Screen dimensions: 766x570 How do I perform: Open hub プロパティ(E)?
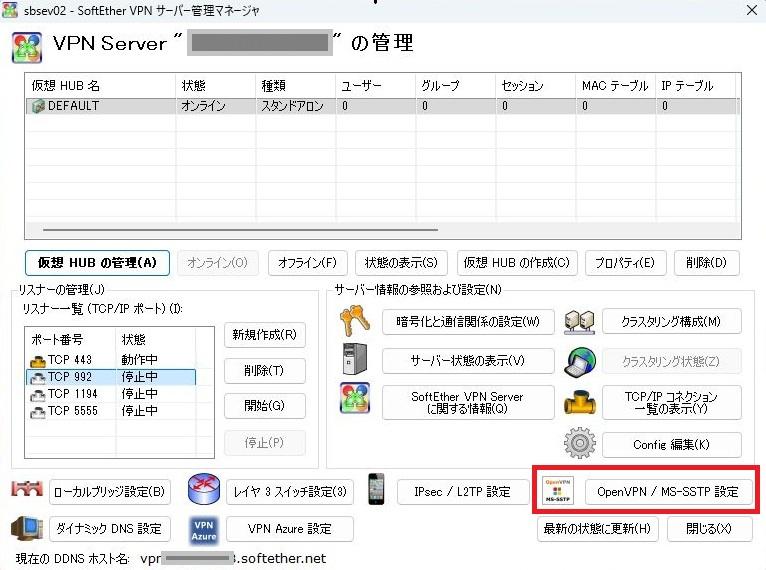click(625, 263)
